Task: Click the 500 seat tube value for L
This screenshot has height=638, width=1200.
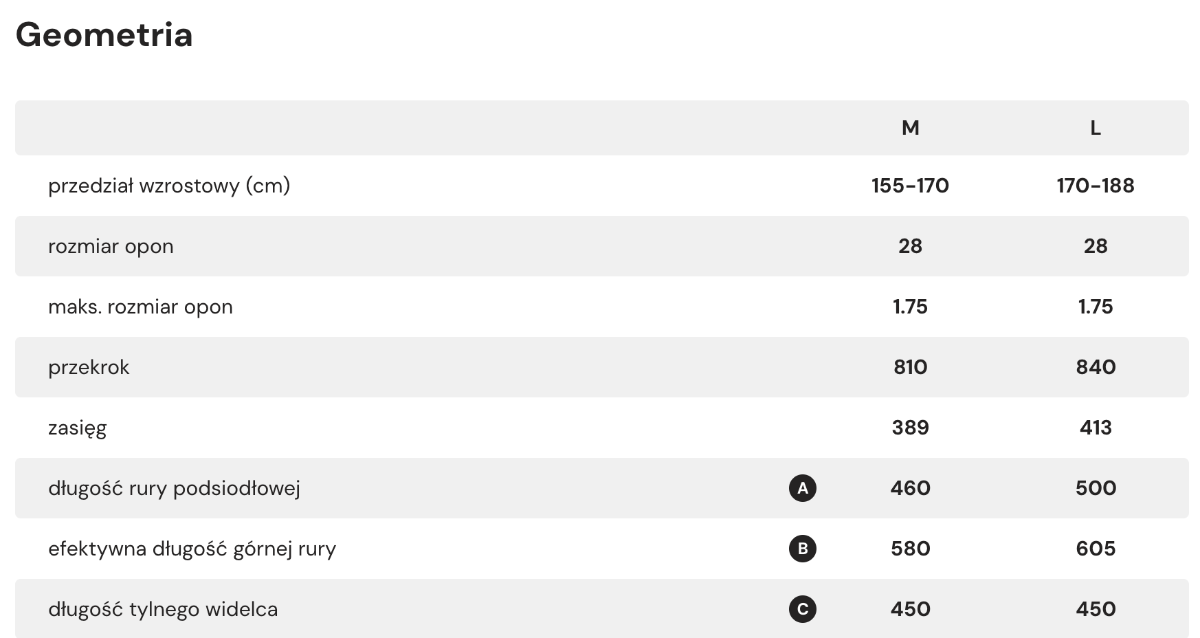Action: click(1096, 488)
